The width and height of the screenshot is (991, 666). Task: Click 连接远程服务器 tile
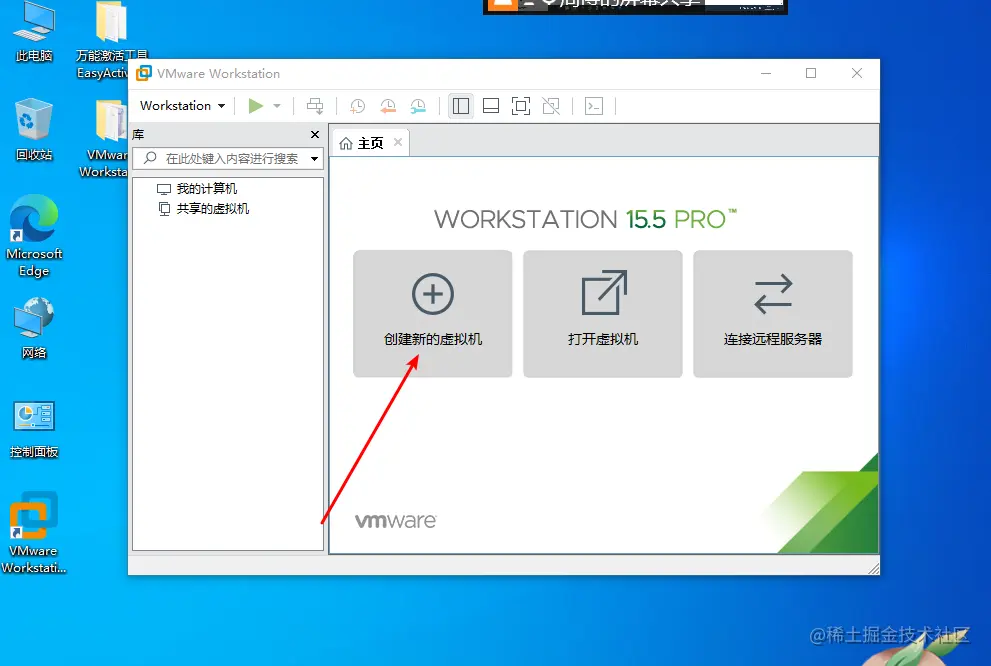(773, 314)
